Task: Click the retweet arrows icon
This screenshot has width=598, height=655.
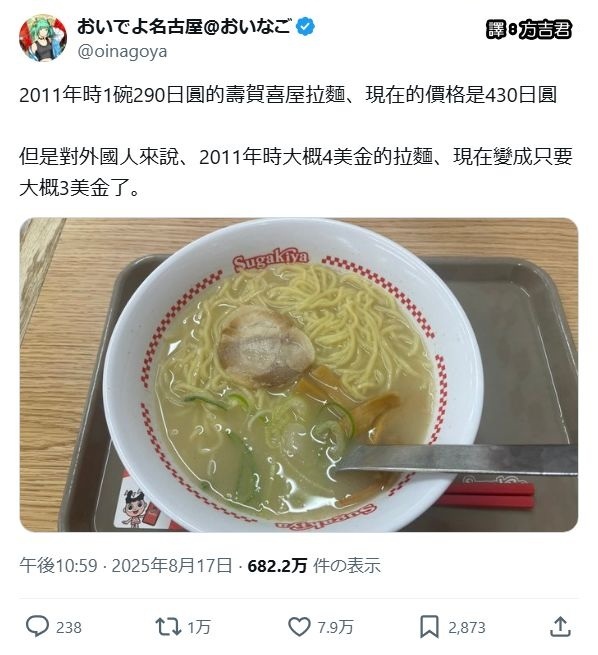Action: pos(167,627)
